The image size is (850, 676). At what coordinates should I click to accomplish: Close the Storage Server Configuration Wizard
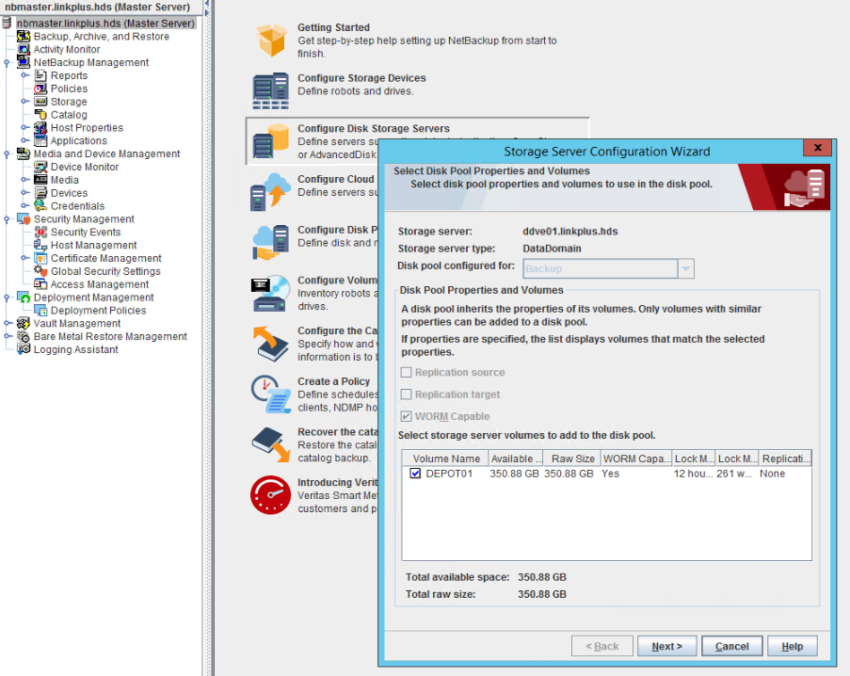818,148
